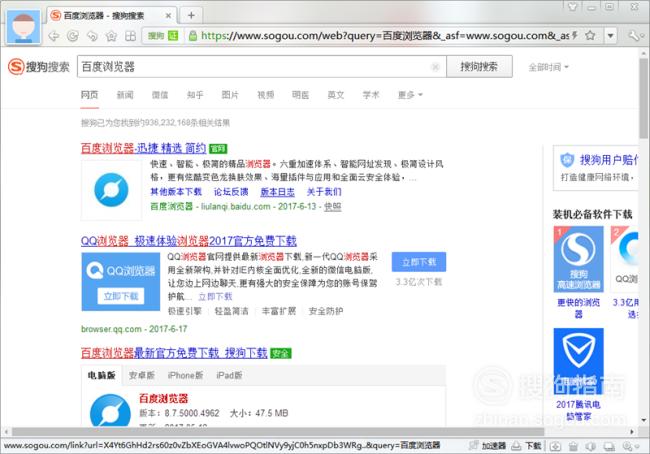Switch to the 视频 search tab
The height and width of the screenshot is (454, 650).
coord(265,95)
